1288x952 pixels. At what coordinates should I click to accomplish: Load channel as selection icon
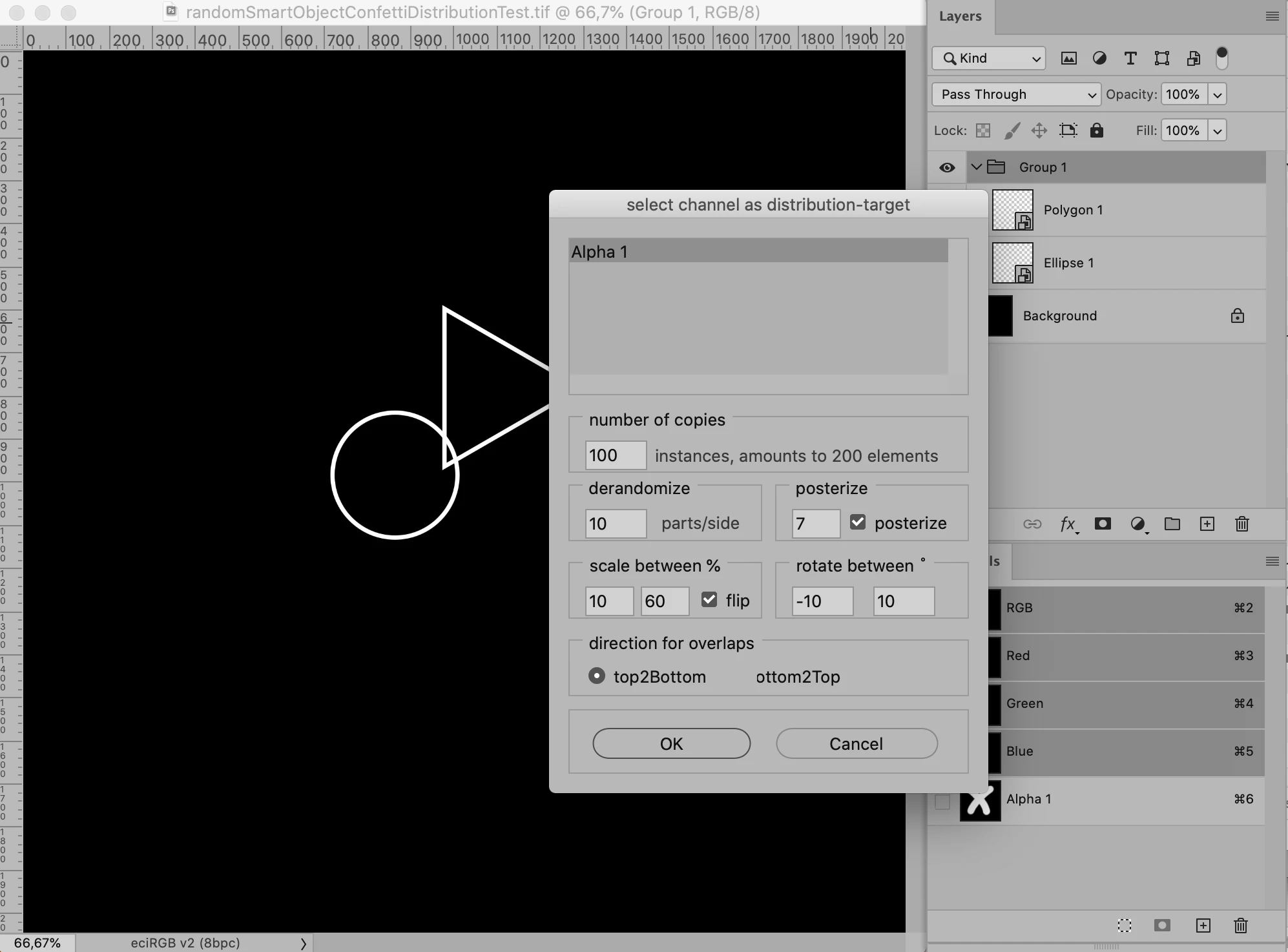click(x=1124, y=926)
